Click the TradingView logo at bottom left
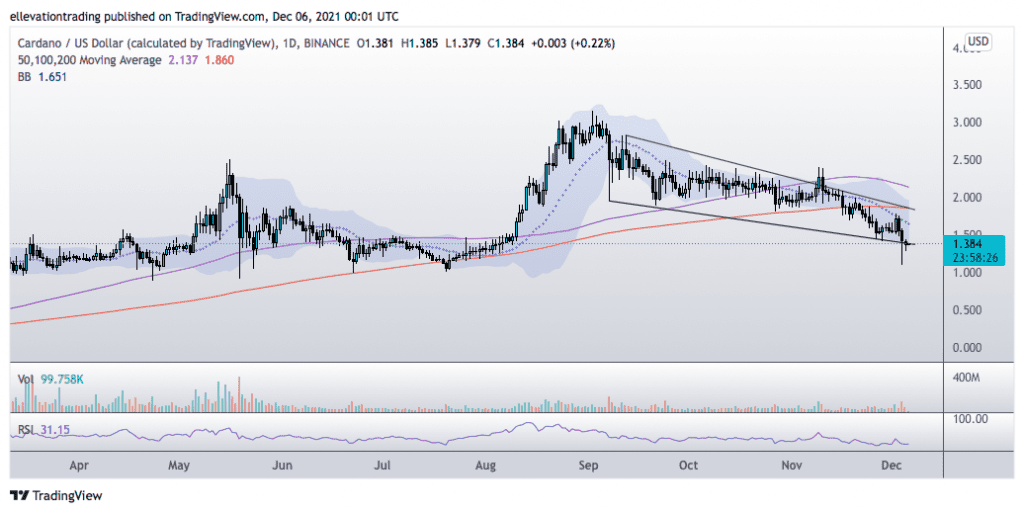The width and height of the screenshot is (1024, 513). click(56, 496)
